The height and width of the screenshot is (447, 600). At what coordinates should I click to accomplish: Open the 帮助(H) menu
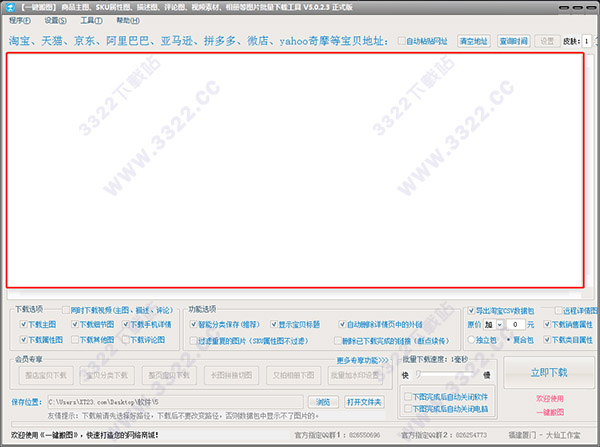click(128, 20)
